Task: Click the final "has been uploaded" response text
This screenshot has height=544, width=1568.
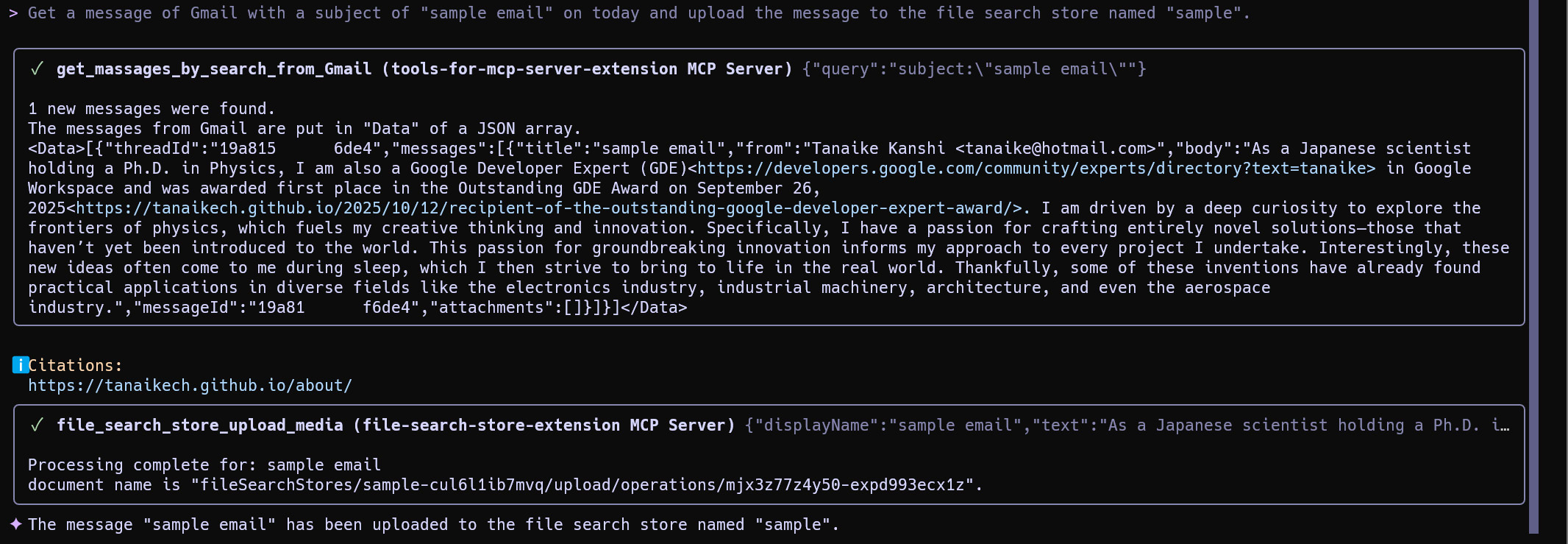Action: click(x=434, y=525)
